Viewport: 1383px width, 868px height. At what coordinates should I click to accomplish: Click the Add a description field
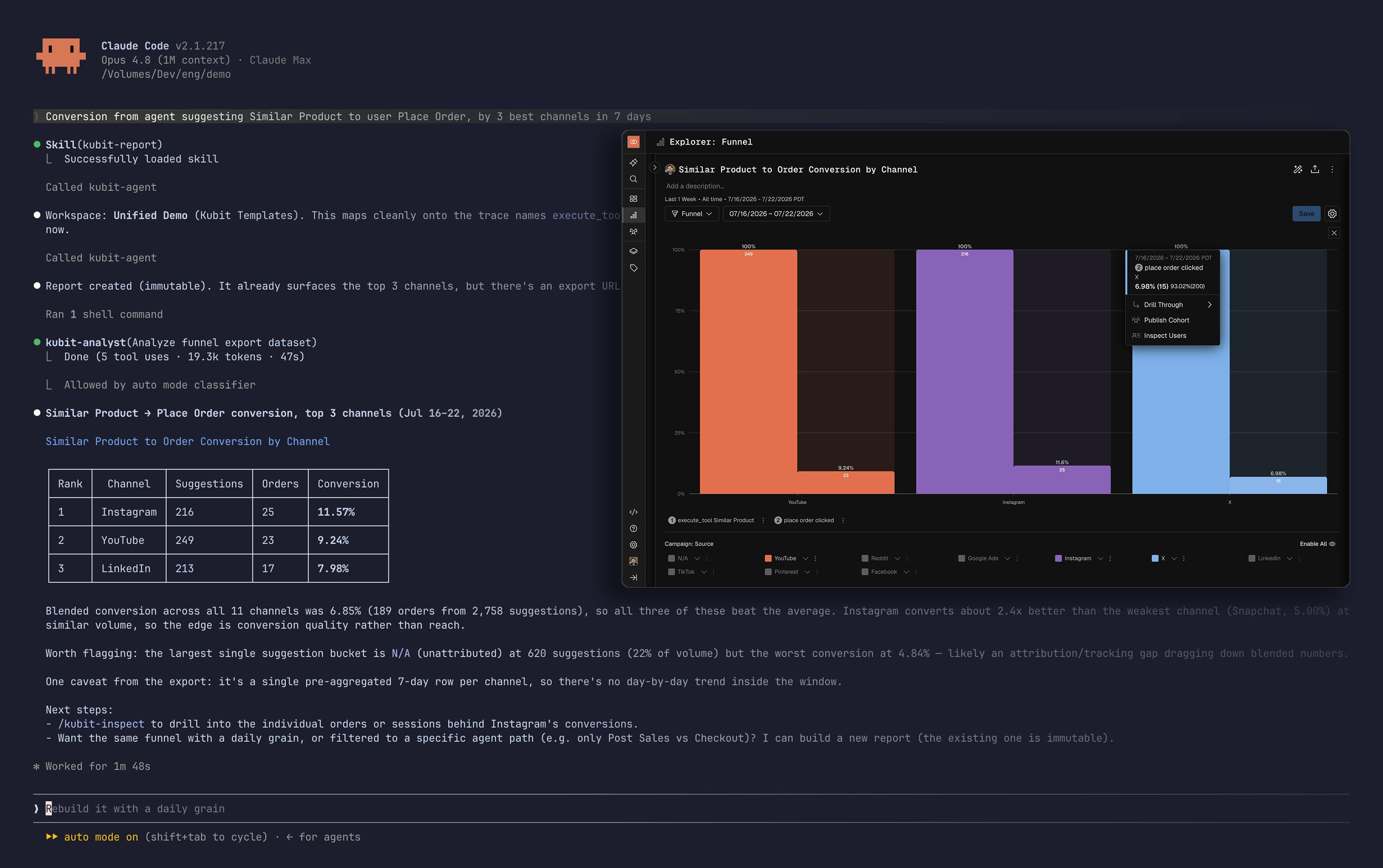click(x=695, y=186)
